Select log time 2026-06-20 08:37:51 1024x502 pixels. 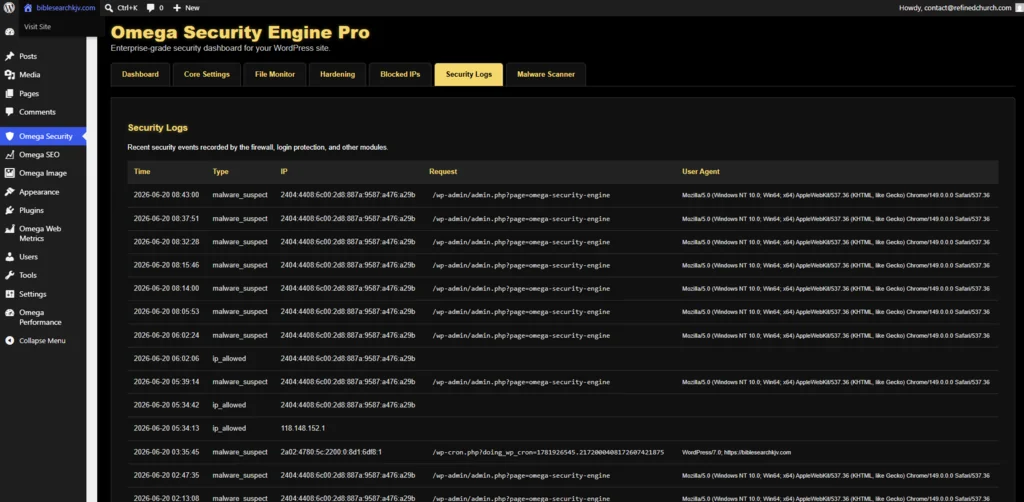[167, 218]
